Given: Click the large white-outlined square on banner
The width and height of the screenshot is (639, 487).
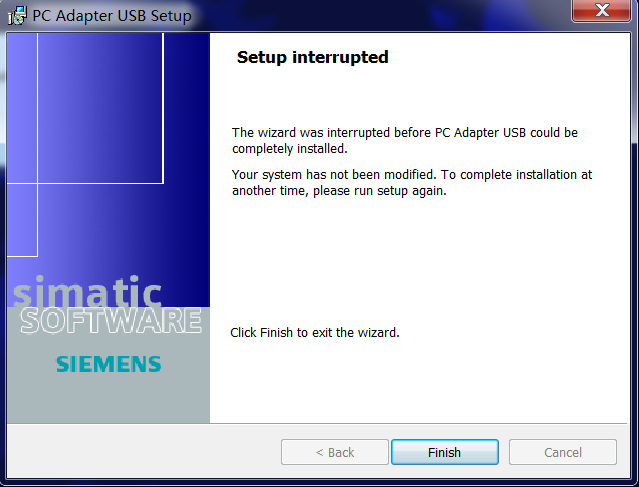Looking at the screenshot, I should click(x=101, y=108).
